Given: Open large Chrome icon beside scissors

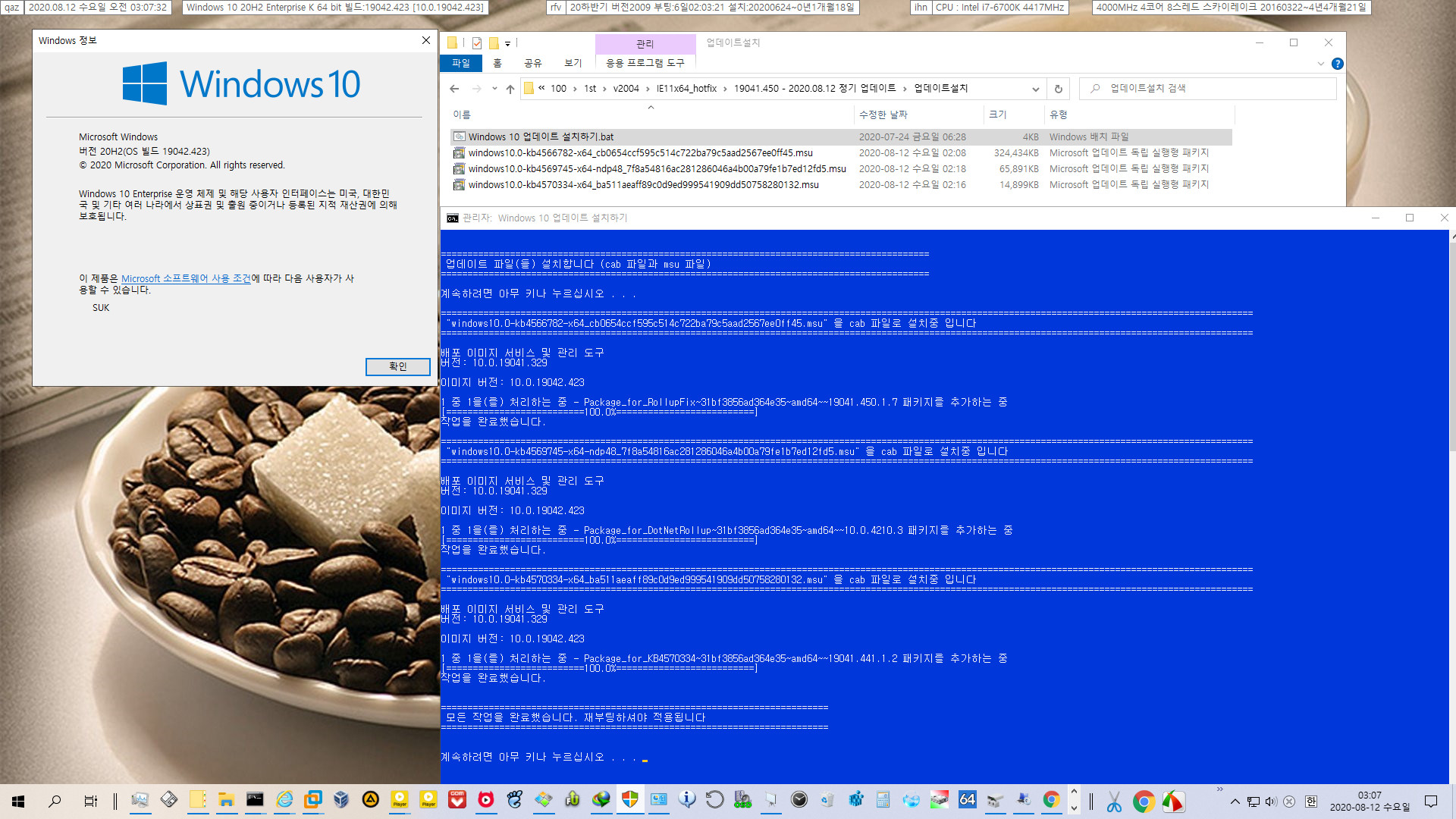Looking at the screenshot, I should coord(1144,802).
